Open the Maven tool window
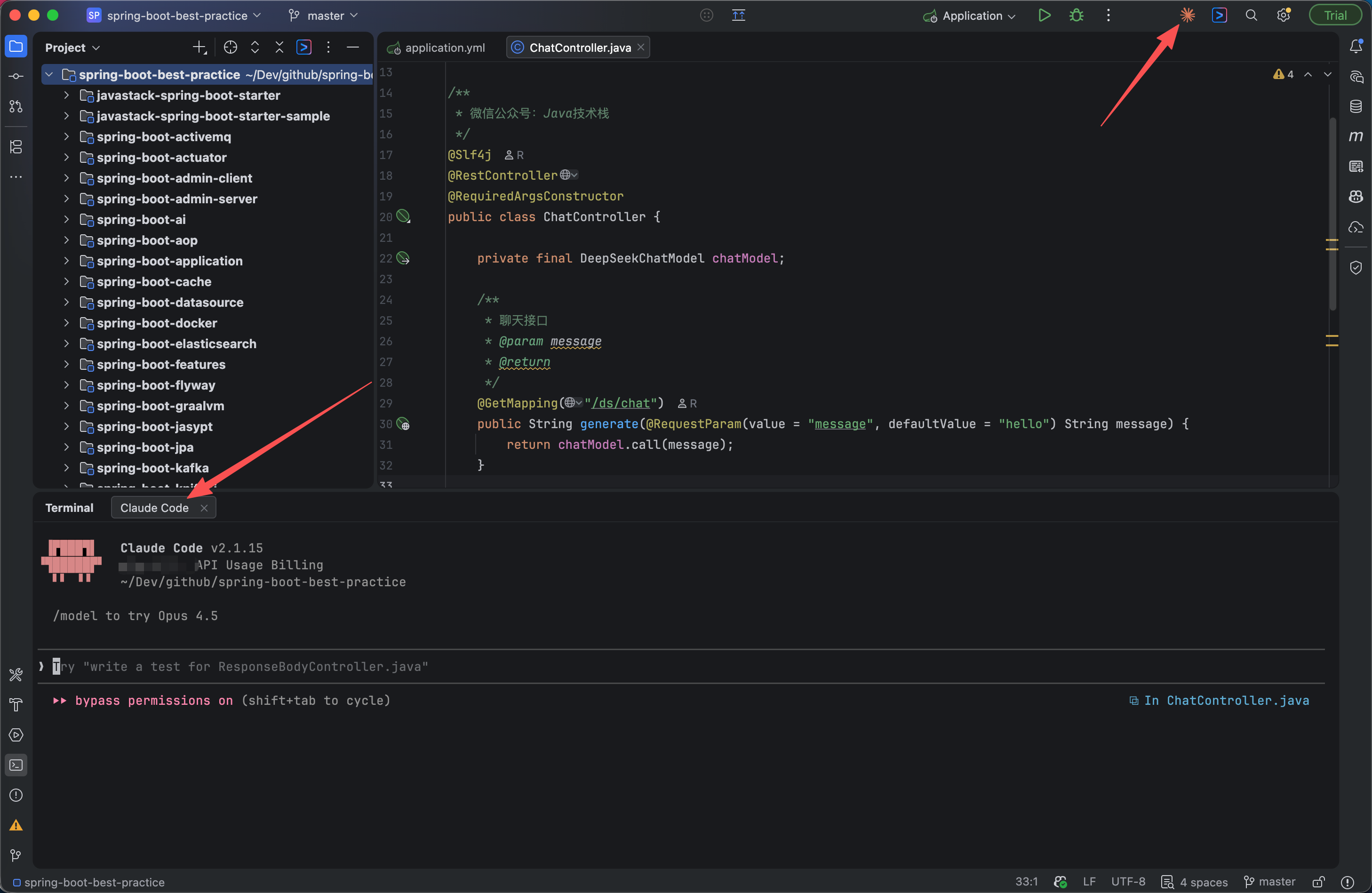 tap(1356, 136)
